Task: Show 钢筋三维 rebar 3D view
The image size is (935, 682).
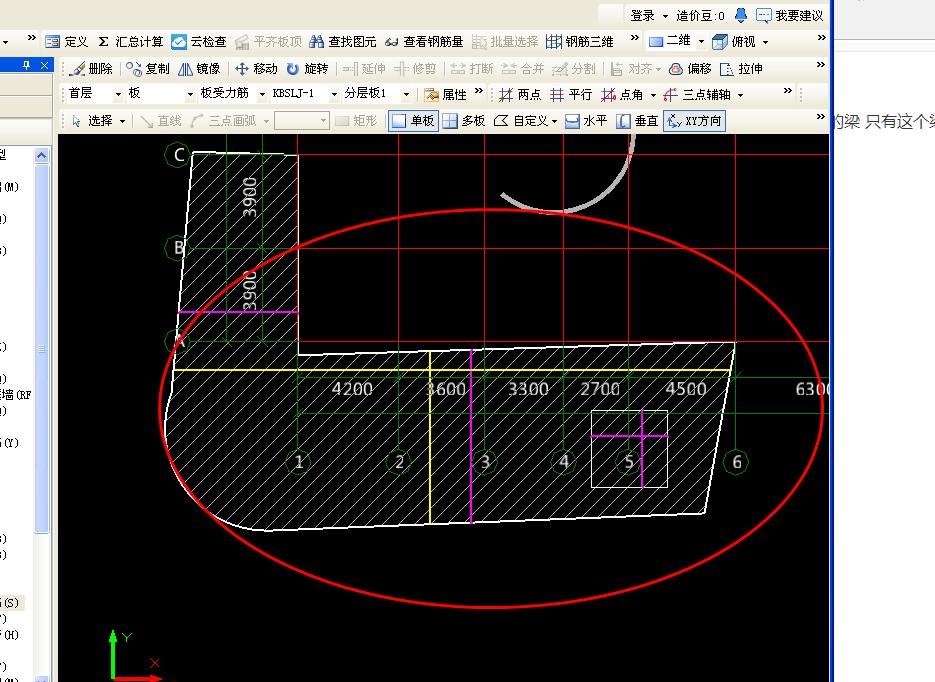Action: click(580, 42)
